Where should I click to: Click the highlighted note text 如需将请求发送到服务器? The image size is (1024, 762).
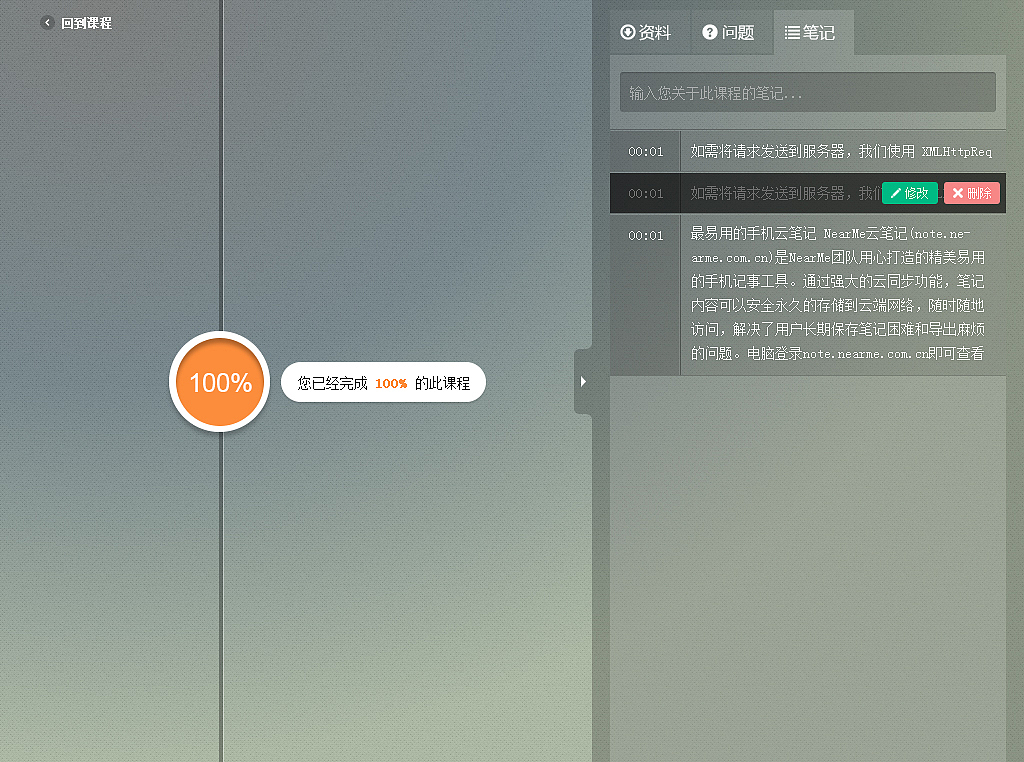pos(786,193)
